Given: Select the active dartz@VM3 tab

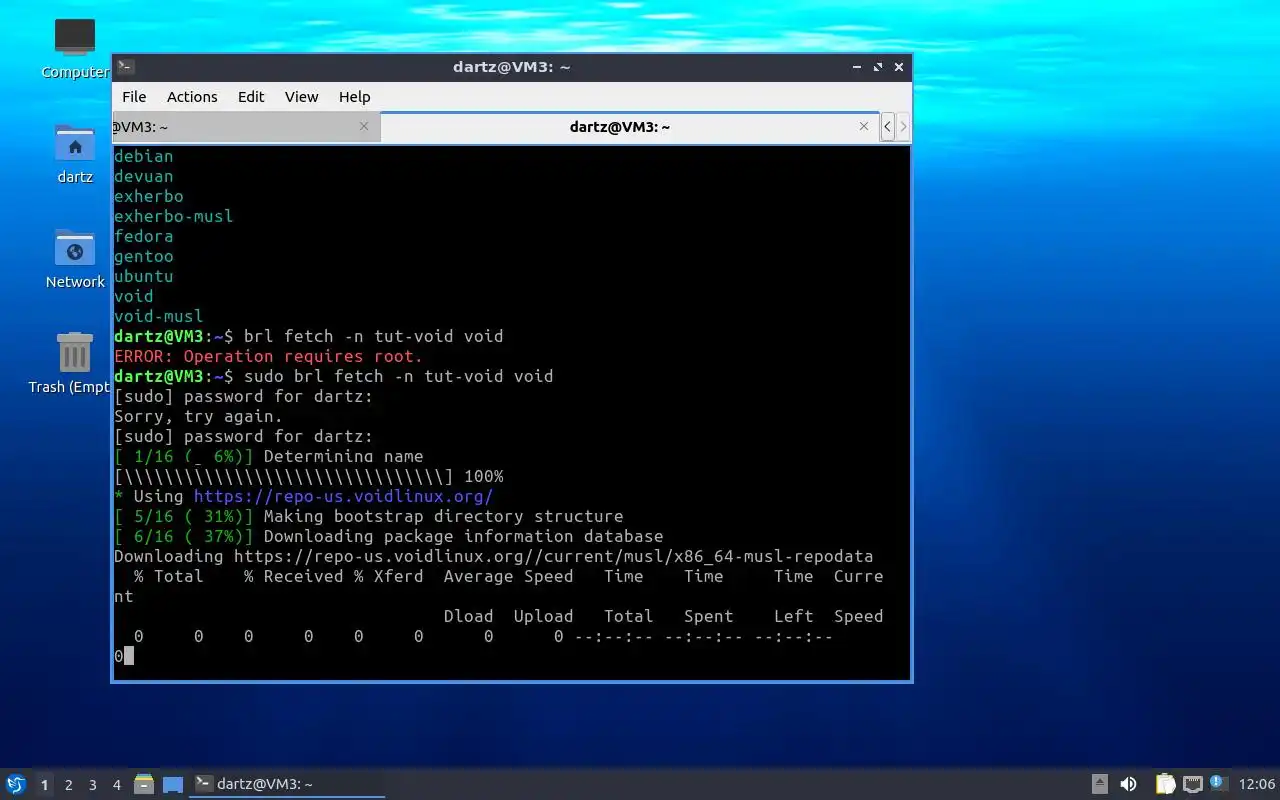Looking at the screenshot, I should 630,127.
